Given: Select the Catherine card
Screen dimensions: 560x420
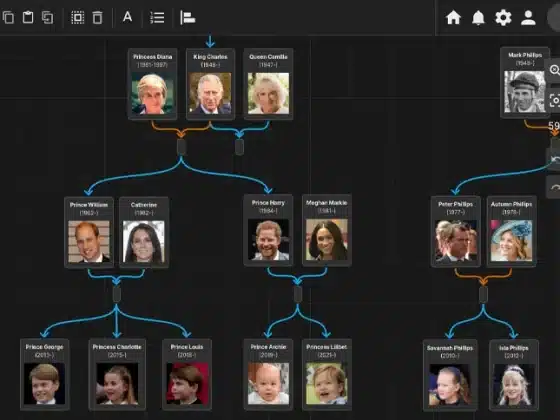Looking at the screenshot, I should pyautogui.click(x=144, y=232).
